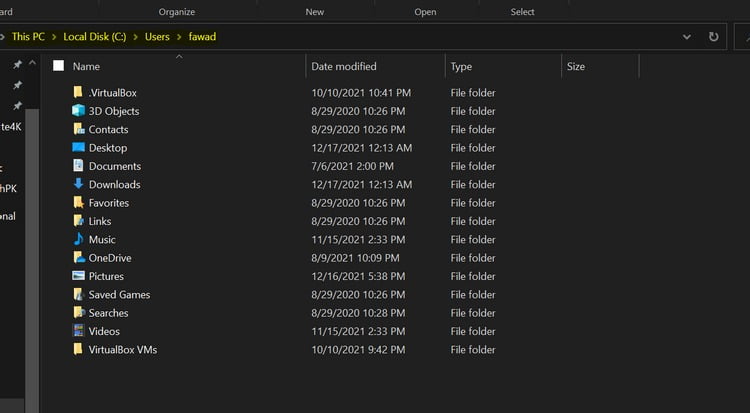Select the Searches folder icon

pos(78,312)
